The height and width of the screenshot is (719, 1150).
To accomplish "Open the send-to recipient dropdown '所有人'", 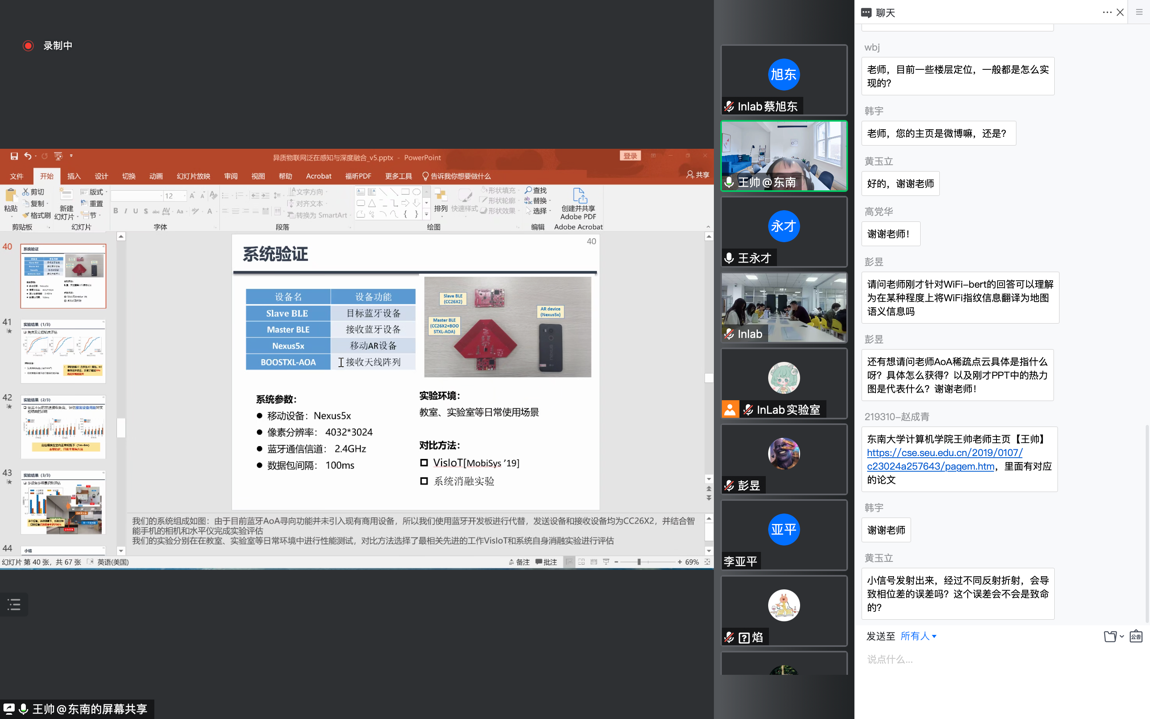I will pyautogui.click(x=918, y=637).
